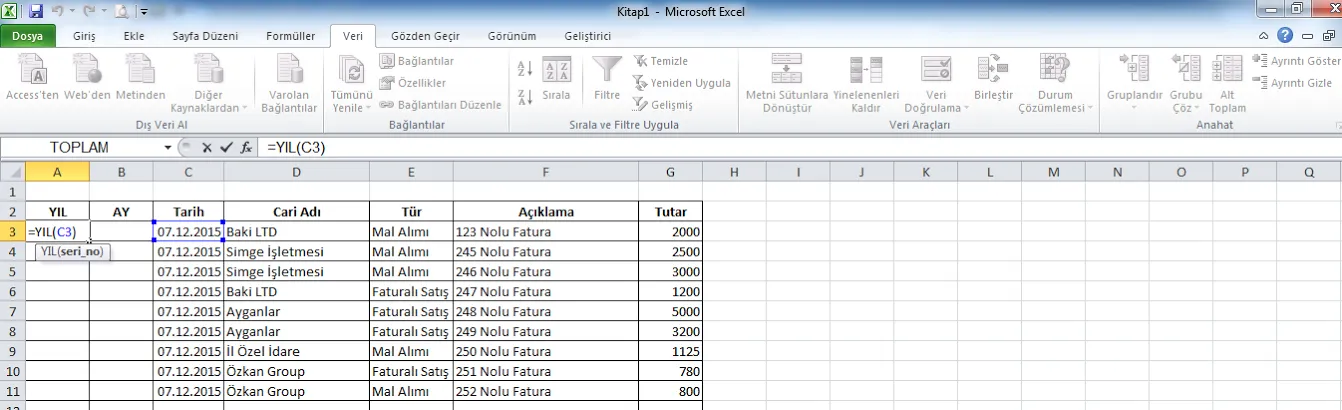
Task: Open the name box dropdown arrow
Action: 168,147
